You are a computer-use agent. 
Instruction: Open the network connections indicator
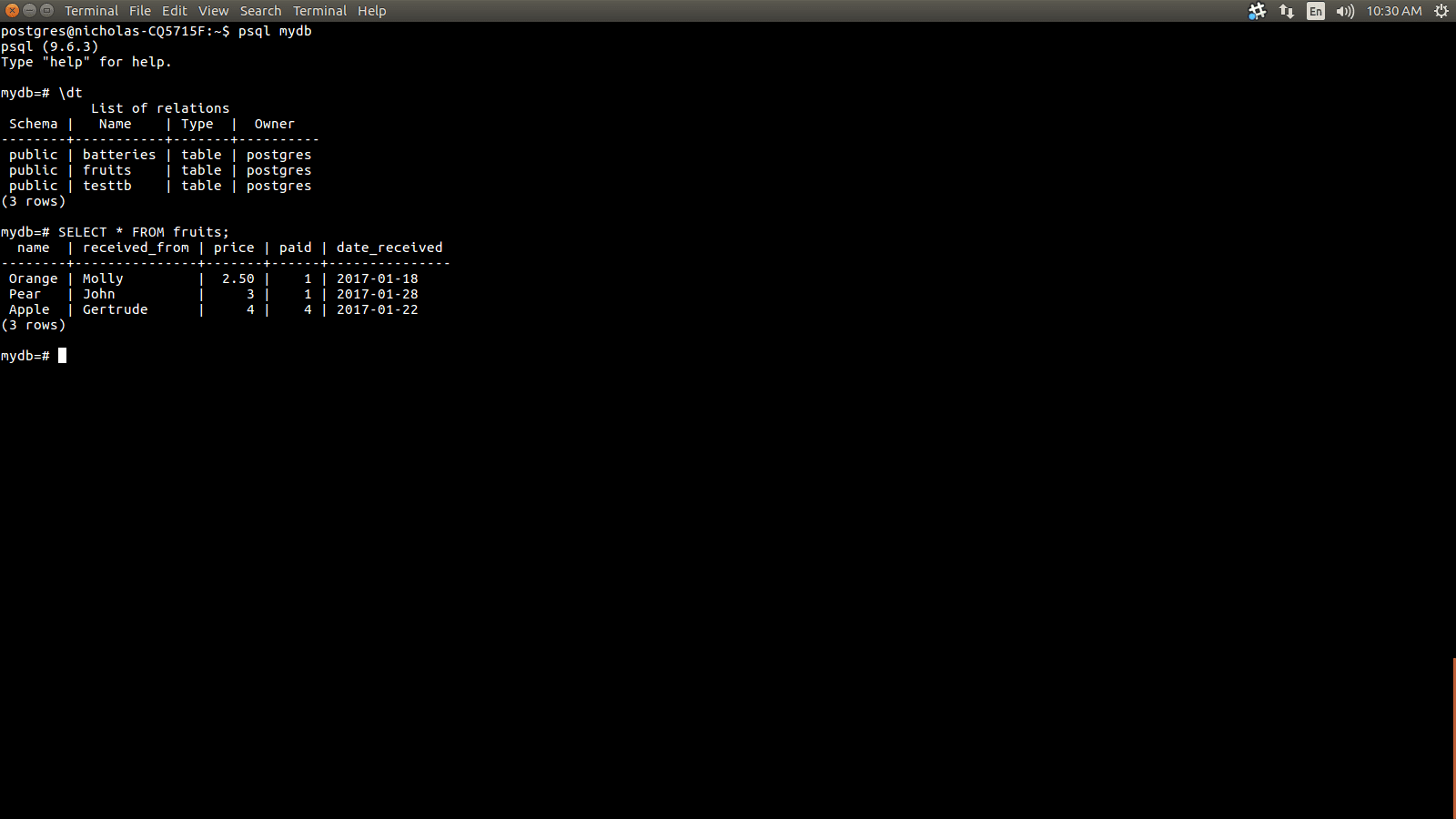pos(1286,11)
